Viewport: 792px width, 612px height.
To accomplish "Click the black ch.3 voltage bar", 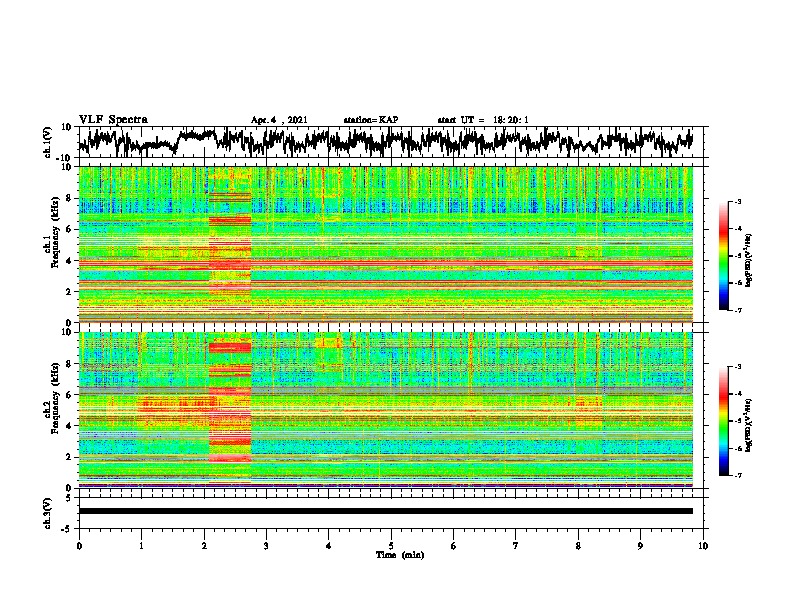I will [385, 511].
